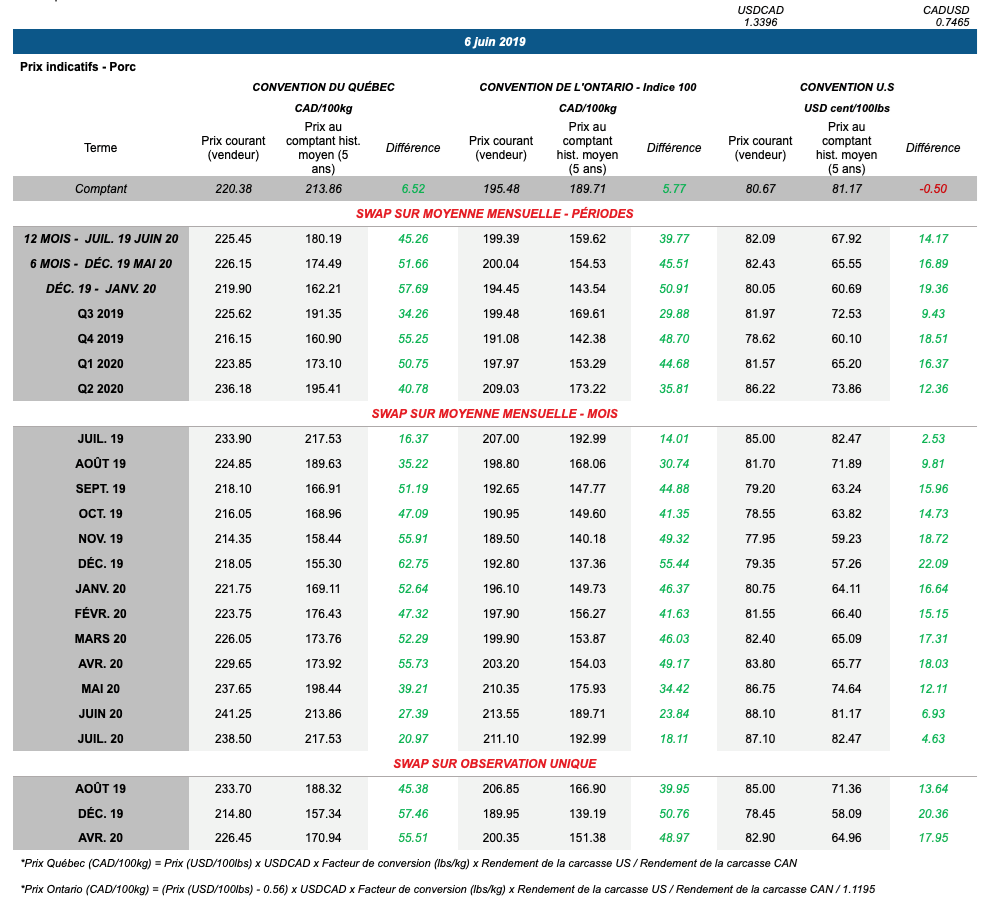
Task: Click the "Terme" column header
Action: point(100,148)
